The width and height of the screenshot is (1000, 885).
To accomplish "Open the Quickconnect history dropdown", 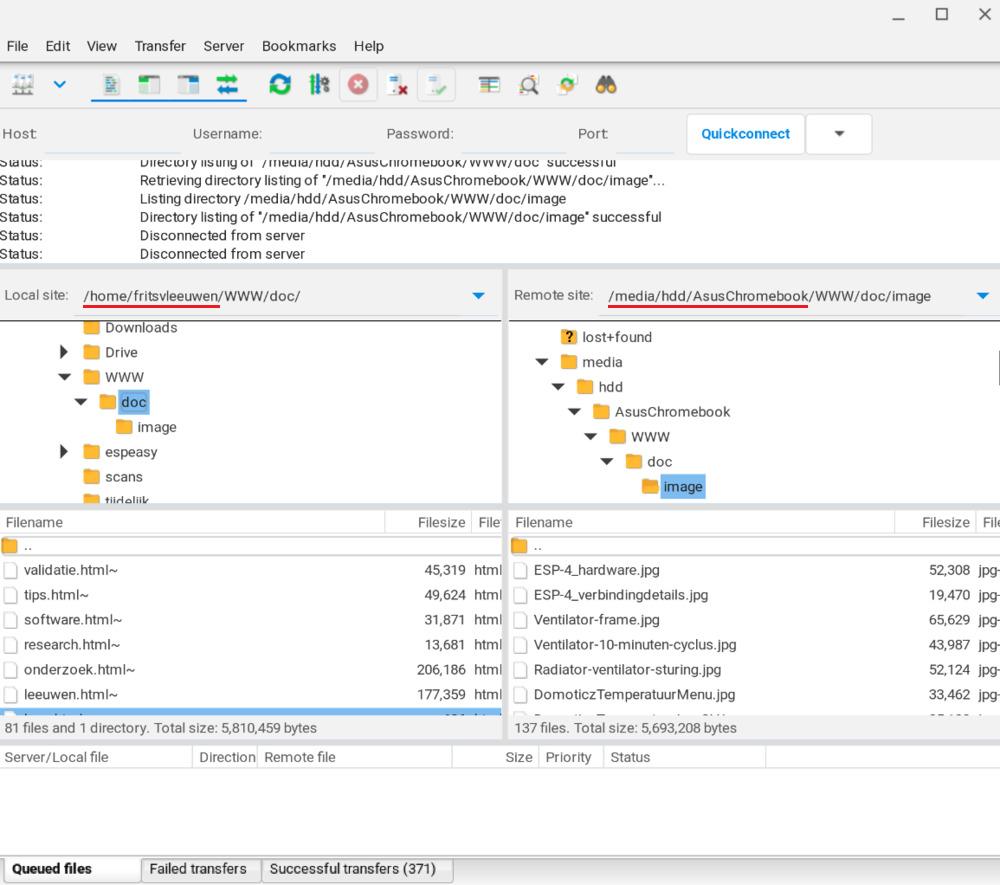I will pos(839,134).
